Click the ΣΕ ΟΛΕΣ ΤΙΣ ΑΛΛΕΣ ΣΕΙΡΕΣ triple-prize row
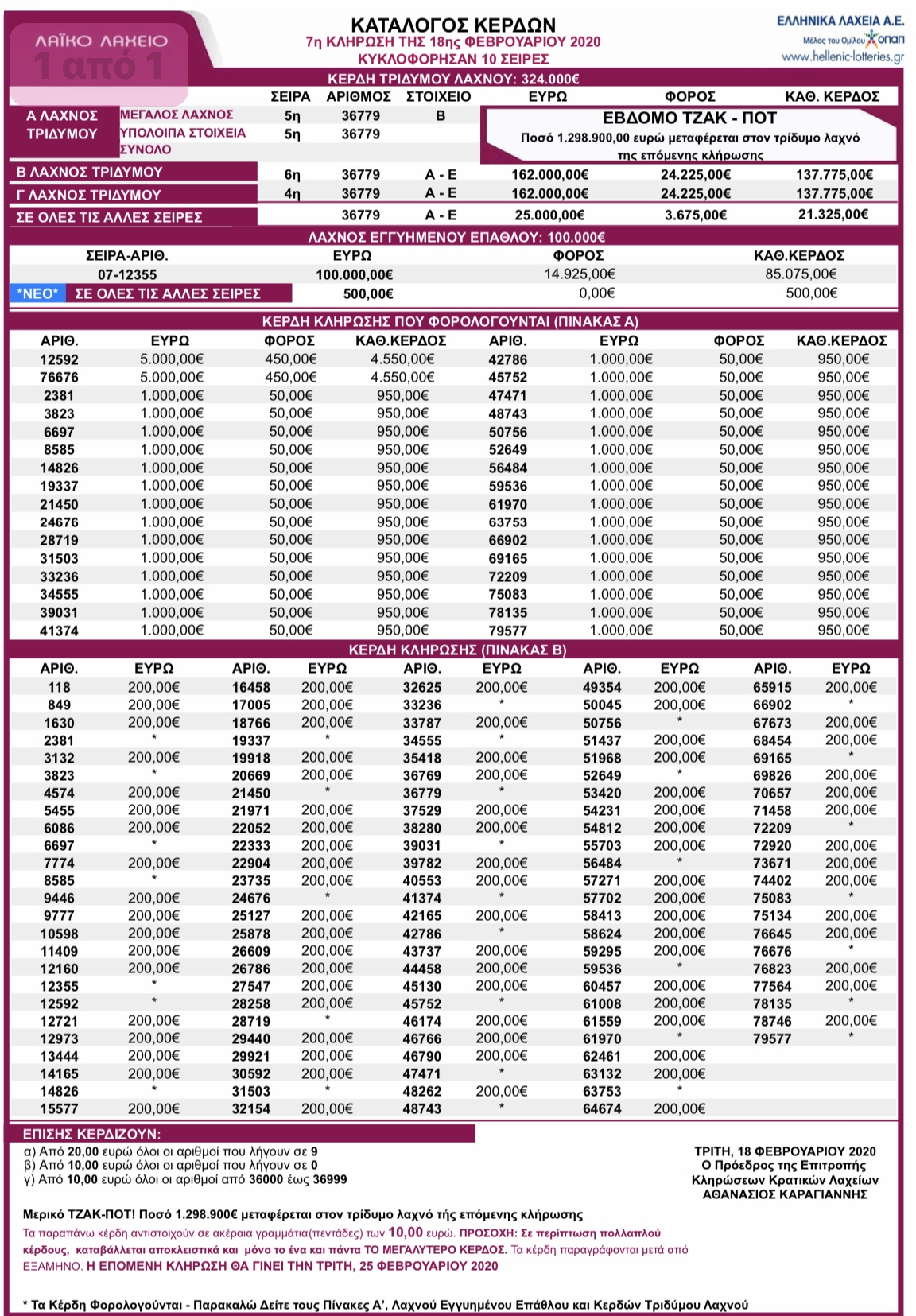Image resolution: width=916 pixels, height=1316 pixels. [x=453, y=215]
